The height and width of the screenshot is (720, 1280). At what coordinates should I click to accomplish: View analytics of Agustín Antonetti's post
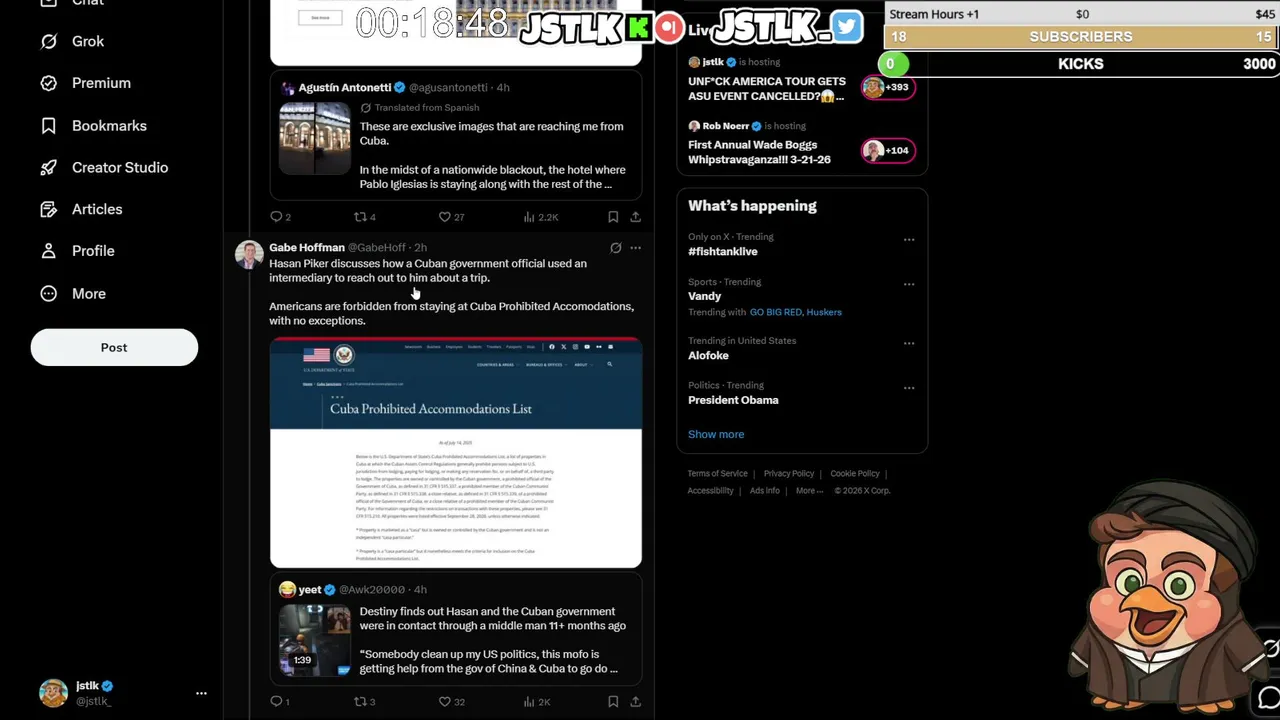(x=541, y=217)
